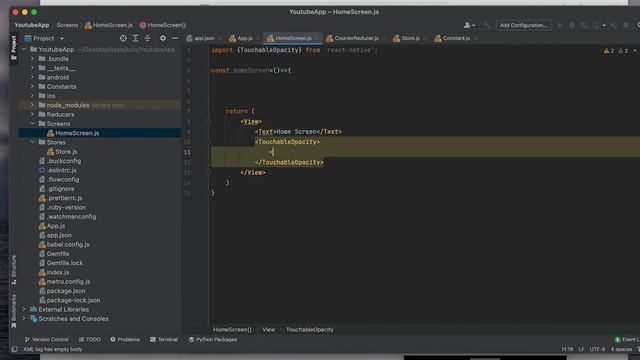The width and height of the screenshot is (640, 360).
Task: Place cursor on return statement line
Action: [240, 111]
